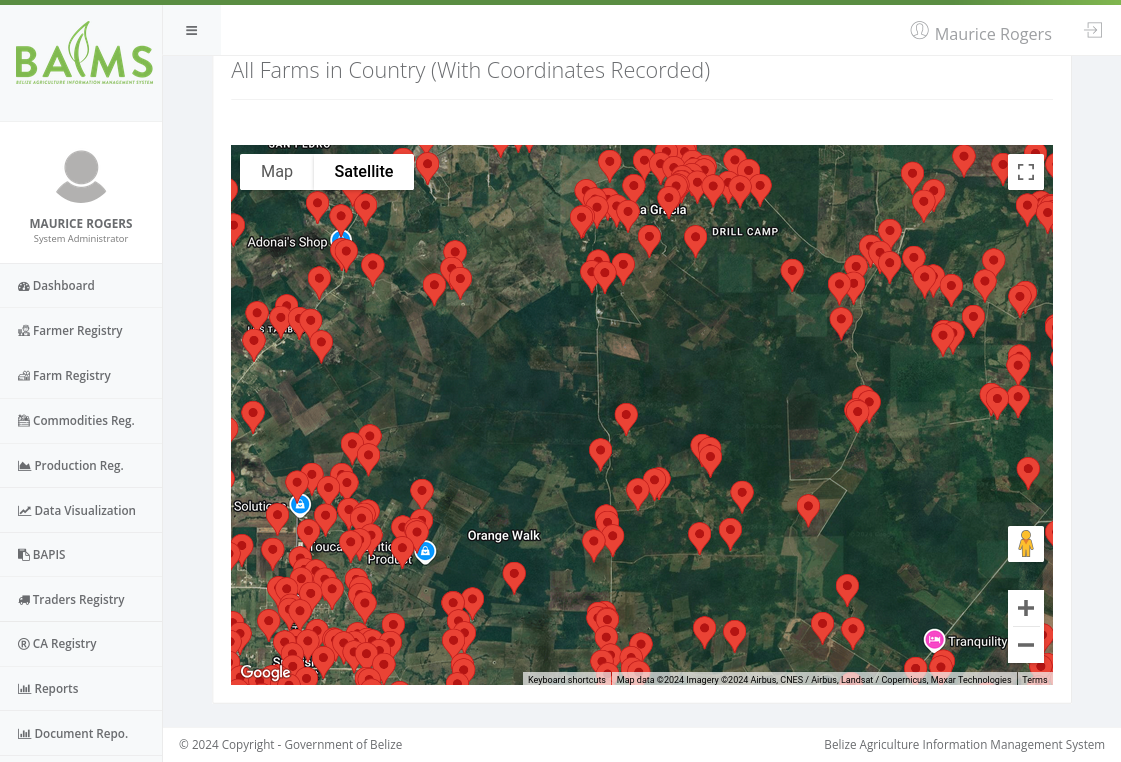1121x762 pixels.
Task: Open the map Terms link
Action: pos(1034,680)
